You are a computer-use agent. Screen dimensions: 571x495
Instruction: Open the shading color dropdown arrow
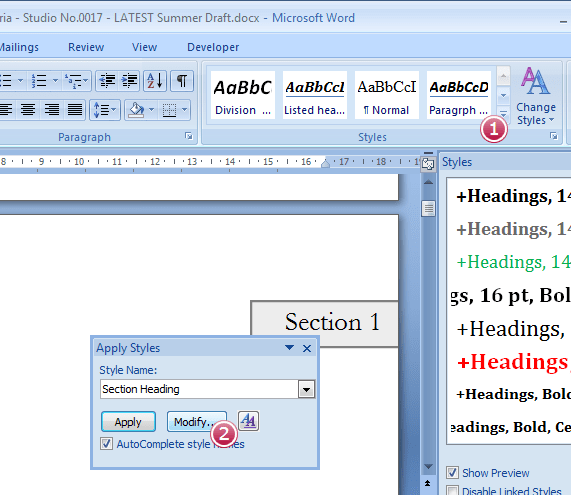(151, 110)
